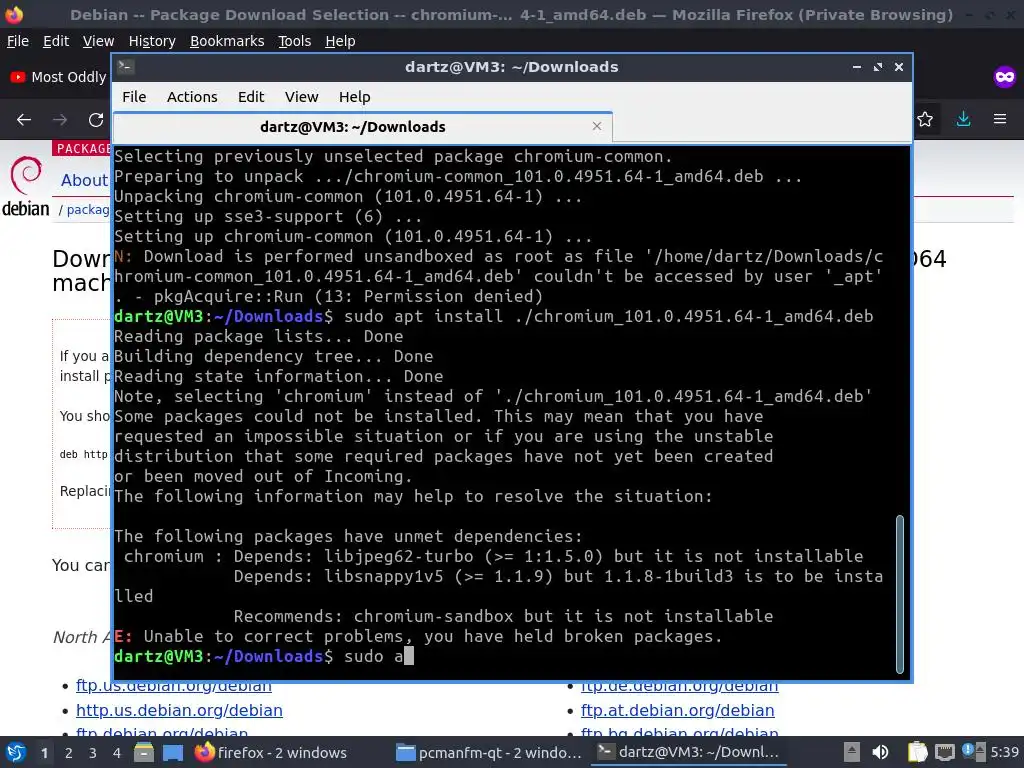
Task: Open Firefox Edit menu
Action: coord(56,41)
